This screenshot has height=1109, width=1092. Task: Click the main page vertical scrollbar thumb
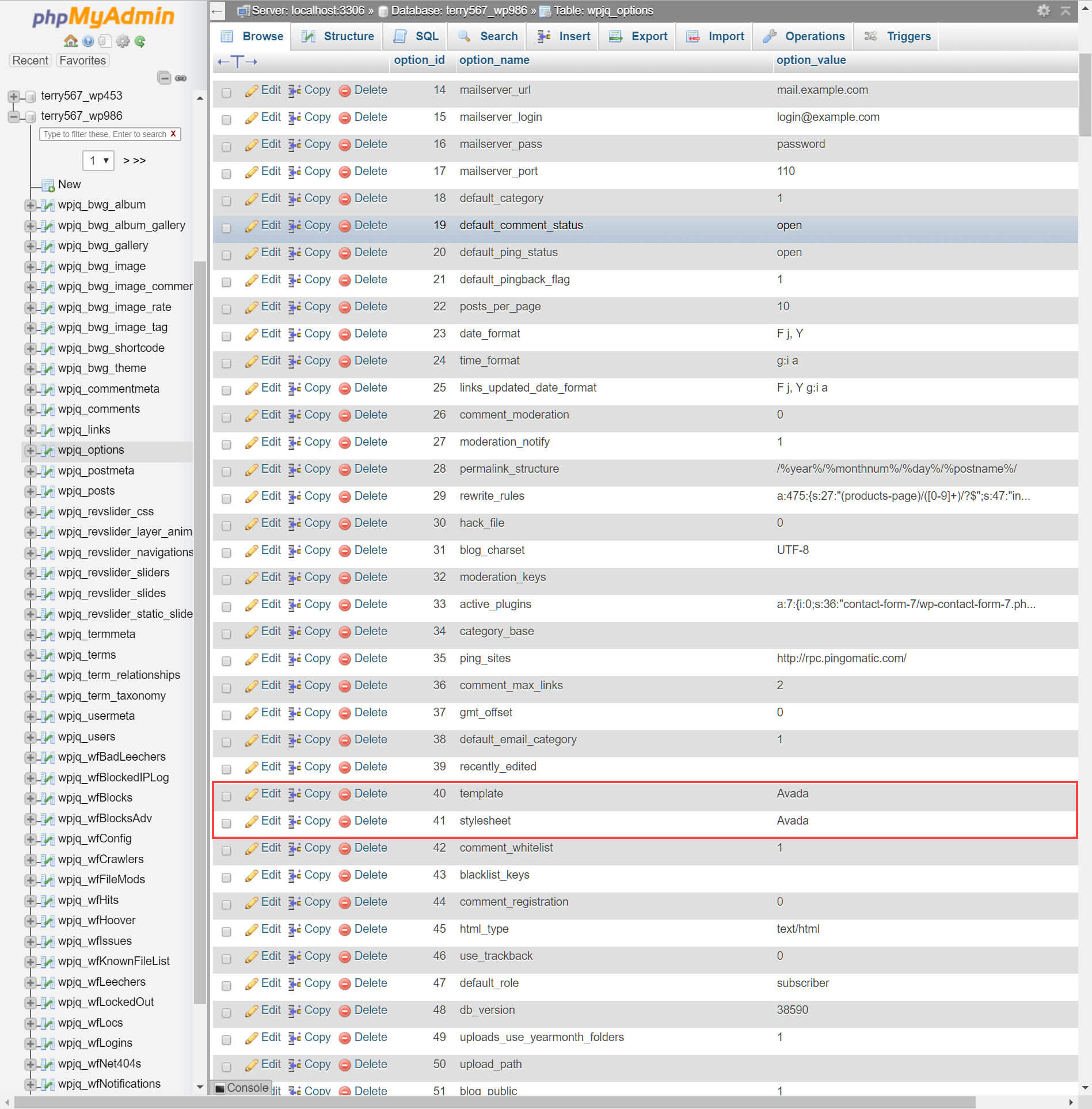coord(1085,95)
